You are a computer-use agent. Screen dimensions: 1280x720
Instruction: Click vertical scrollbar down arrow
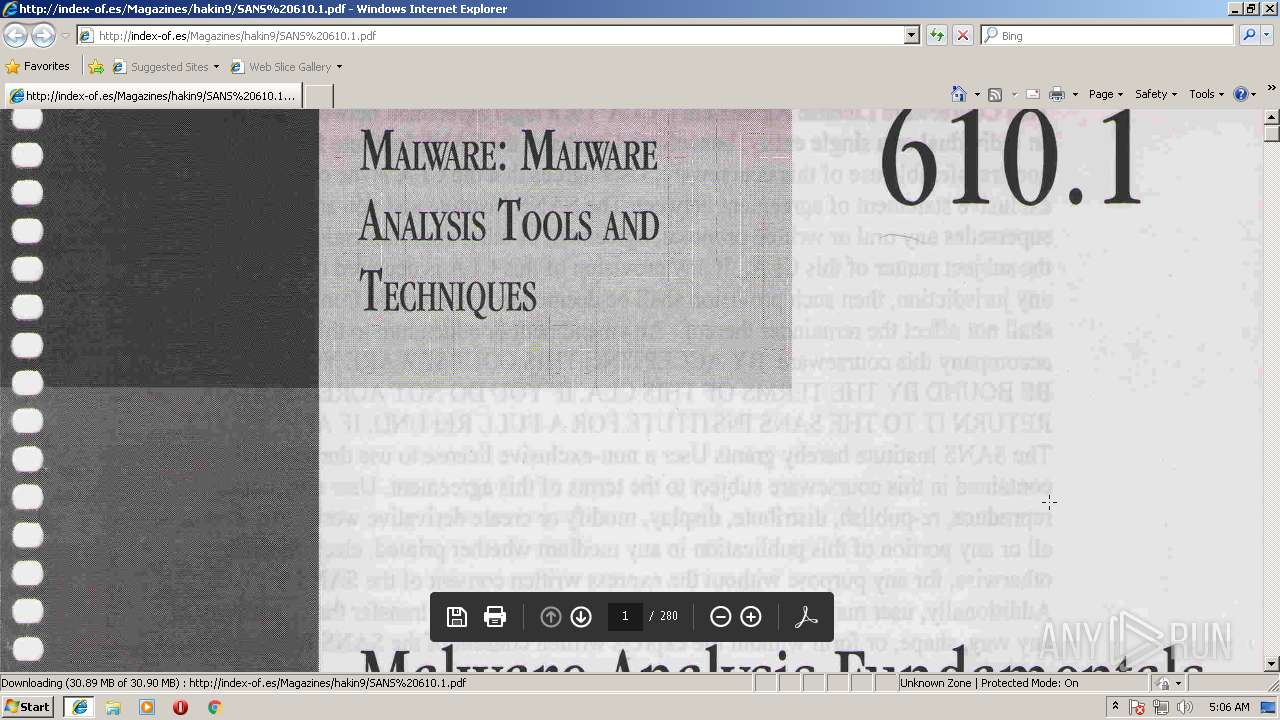pos(1271,665)
